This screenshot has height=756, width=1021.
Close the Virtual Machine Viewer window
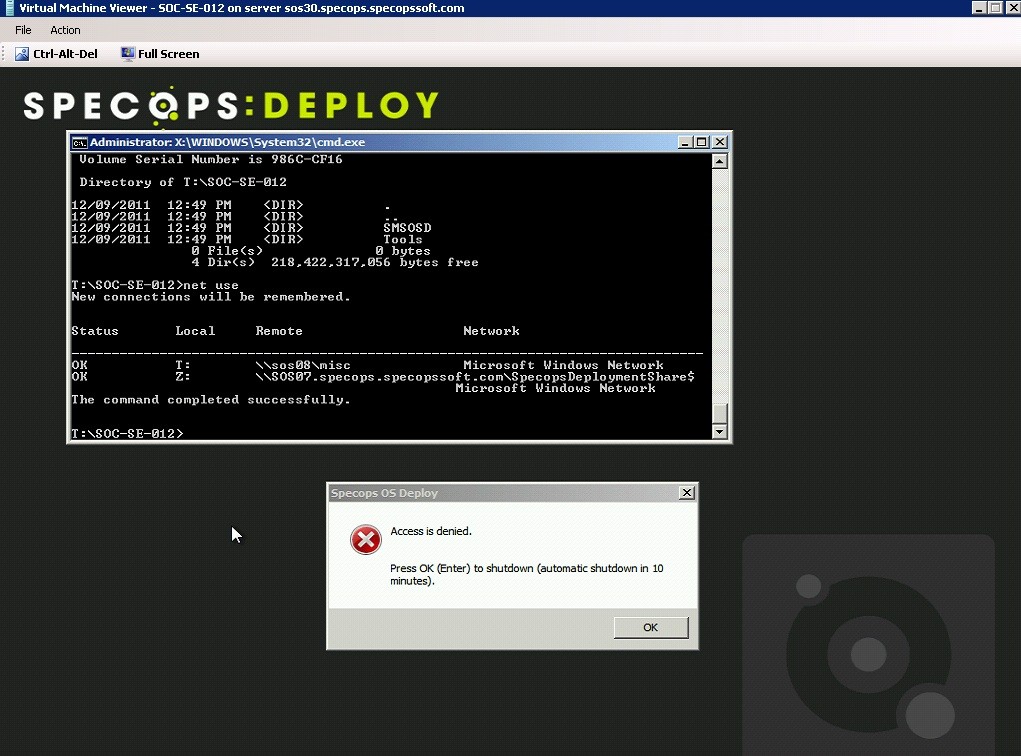point(1013,8)
